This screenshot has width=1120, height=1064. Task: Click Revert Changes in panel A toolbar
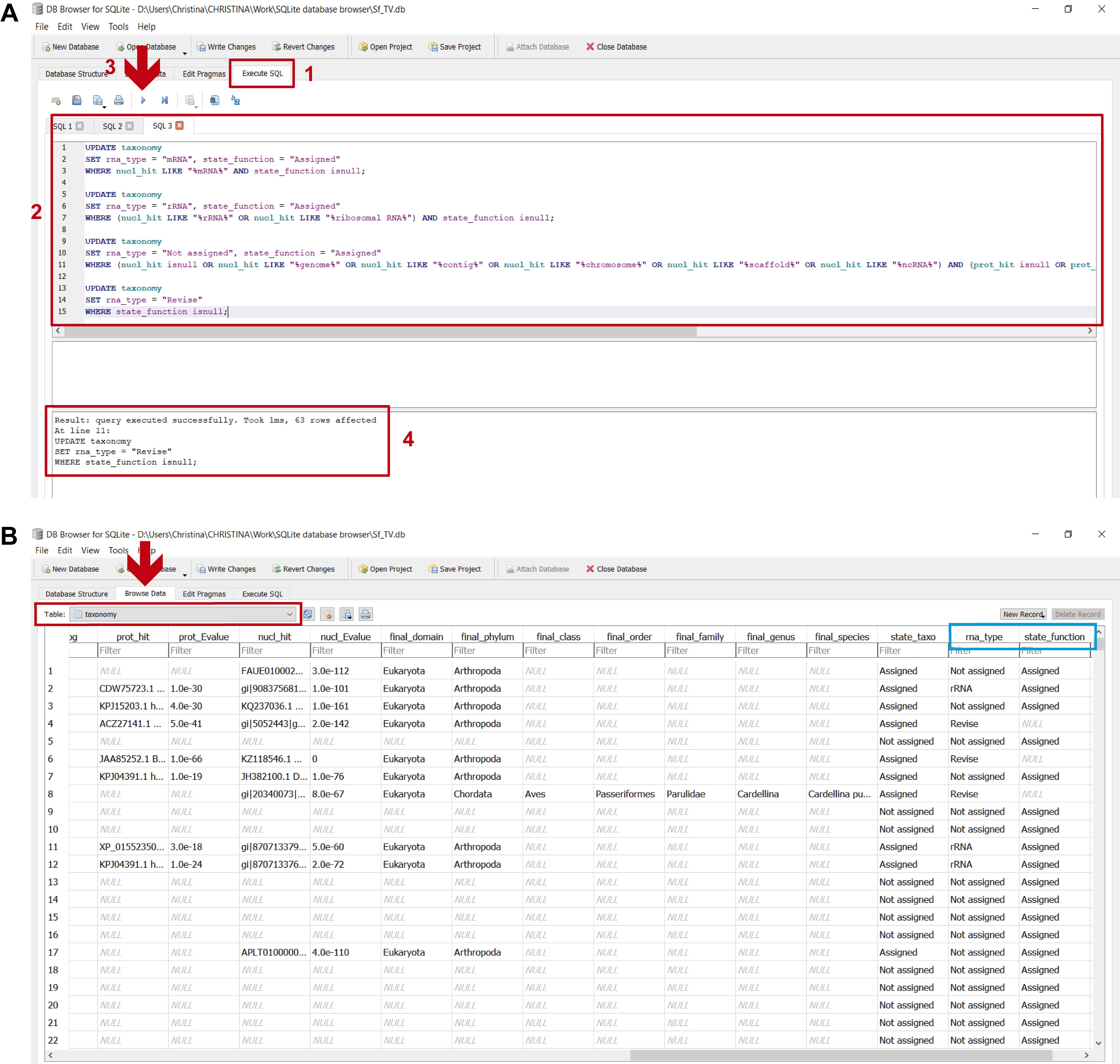303,47
